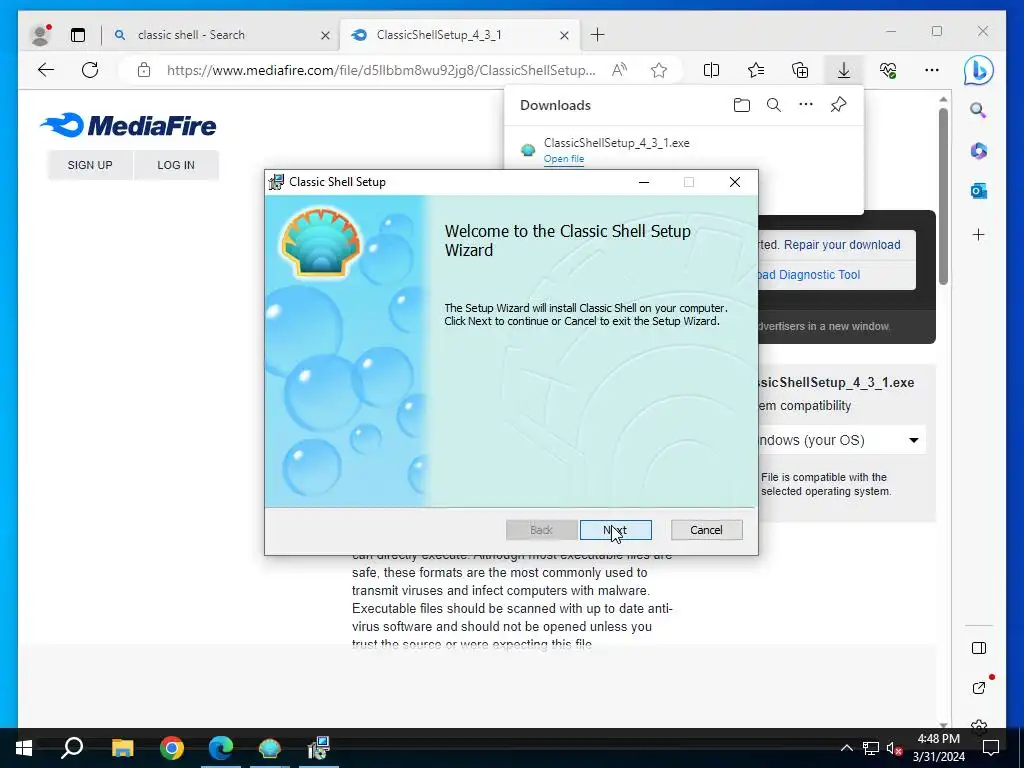1024x768 pixels.
Task: Close the Classic Shell Setup dialog
Action: pyautogui.click(x=735, y=182)
